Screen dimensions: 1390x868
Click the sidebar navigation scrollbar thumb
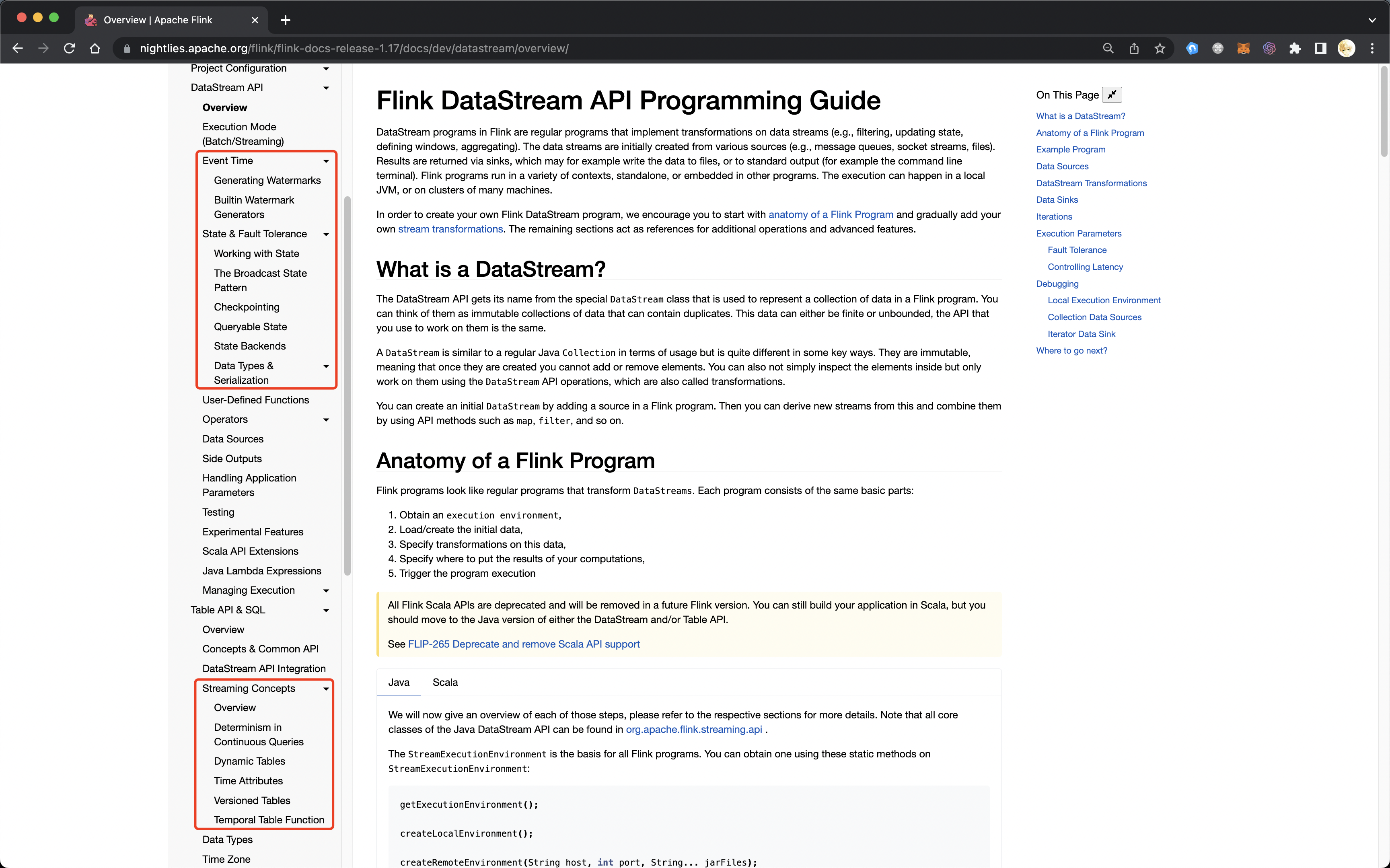pos(347,386)
